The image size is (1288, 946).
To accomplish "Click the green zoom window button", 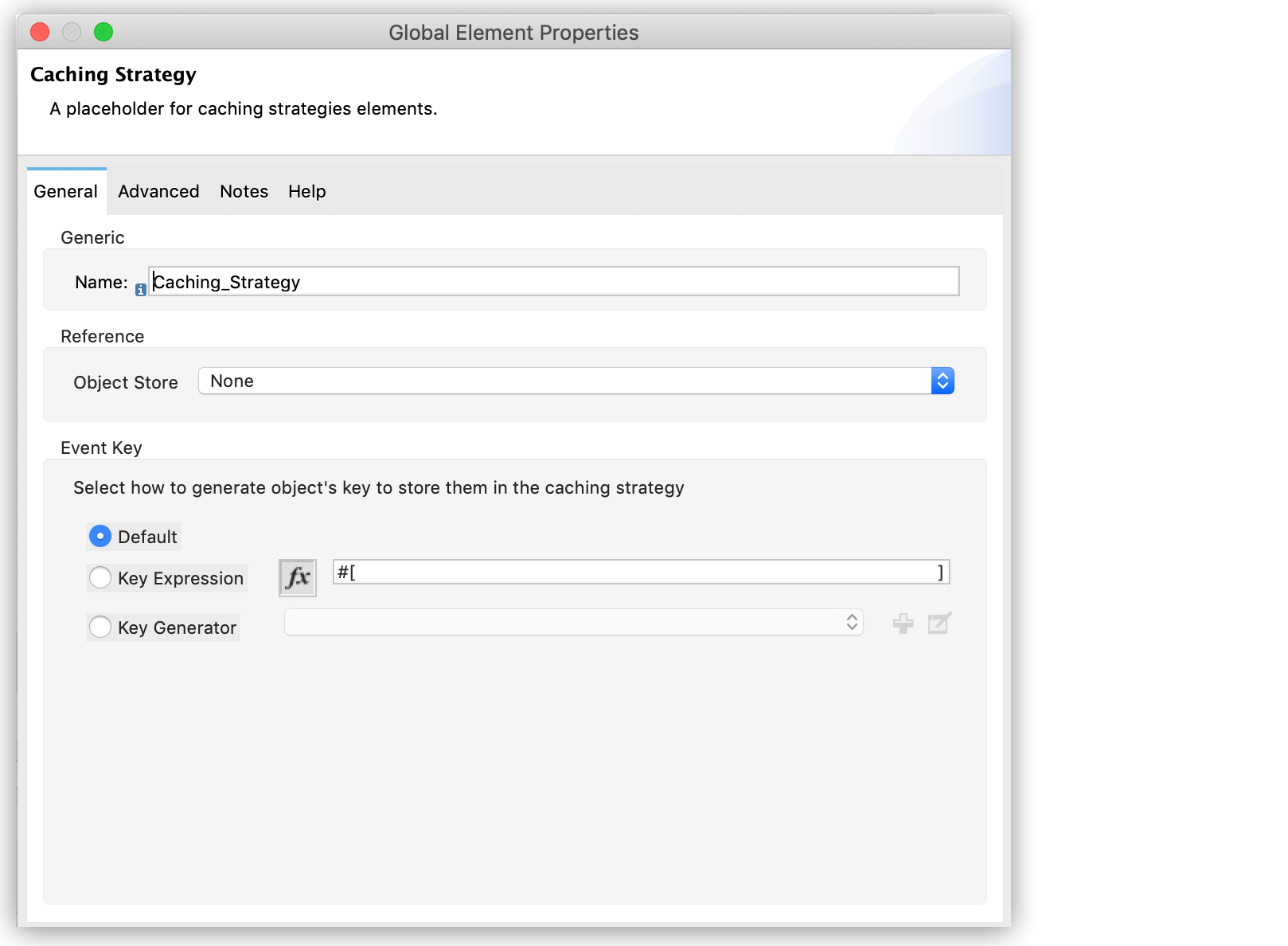I will [103, 32].
